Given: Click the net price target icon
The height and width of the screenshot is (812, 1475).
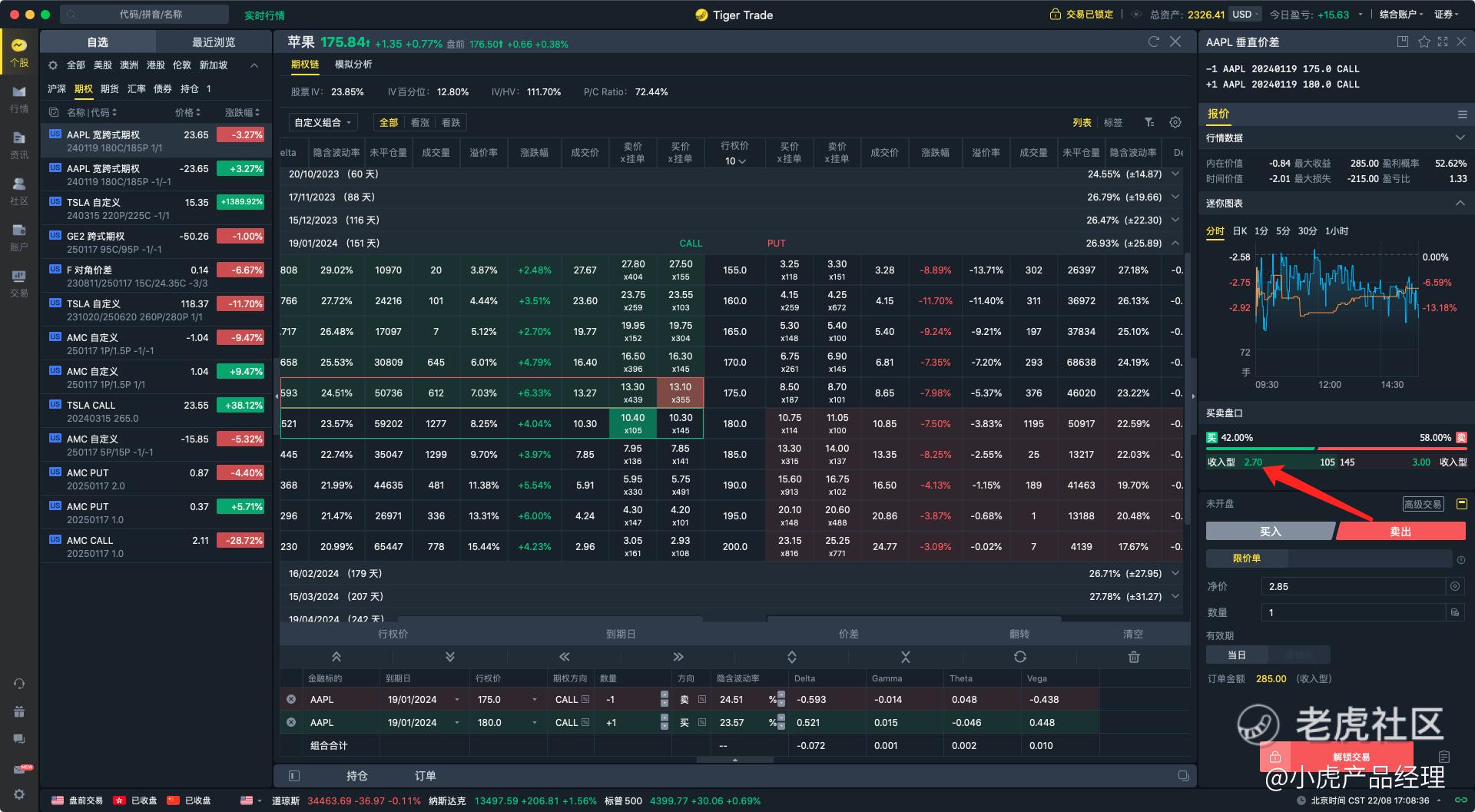Looking at the screenshot, I should 1454,586.
